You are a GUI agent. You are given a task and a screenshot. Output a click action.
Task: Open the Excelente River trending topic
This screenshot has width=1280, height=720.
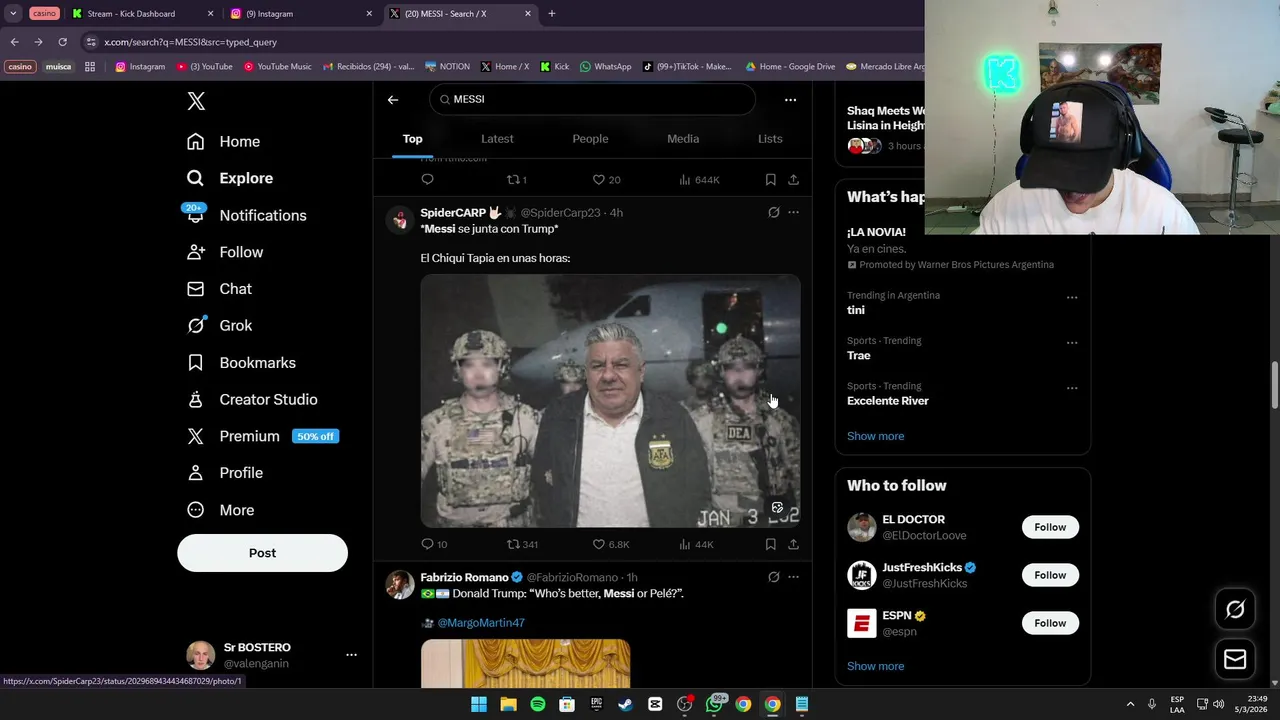tap(887, 401)
